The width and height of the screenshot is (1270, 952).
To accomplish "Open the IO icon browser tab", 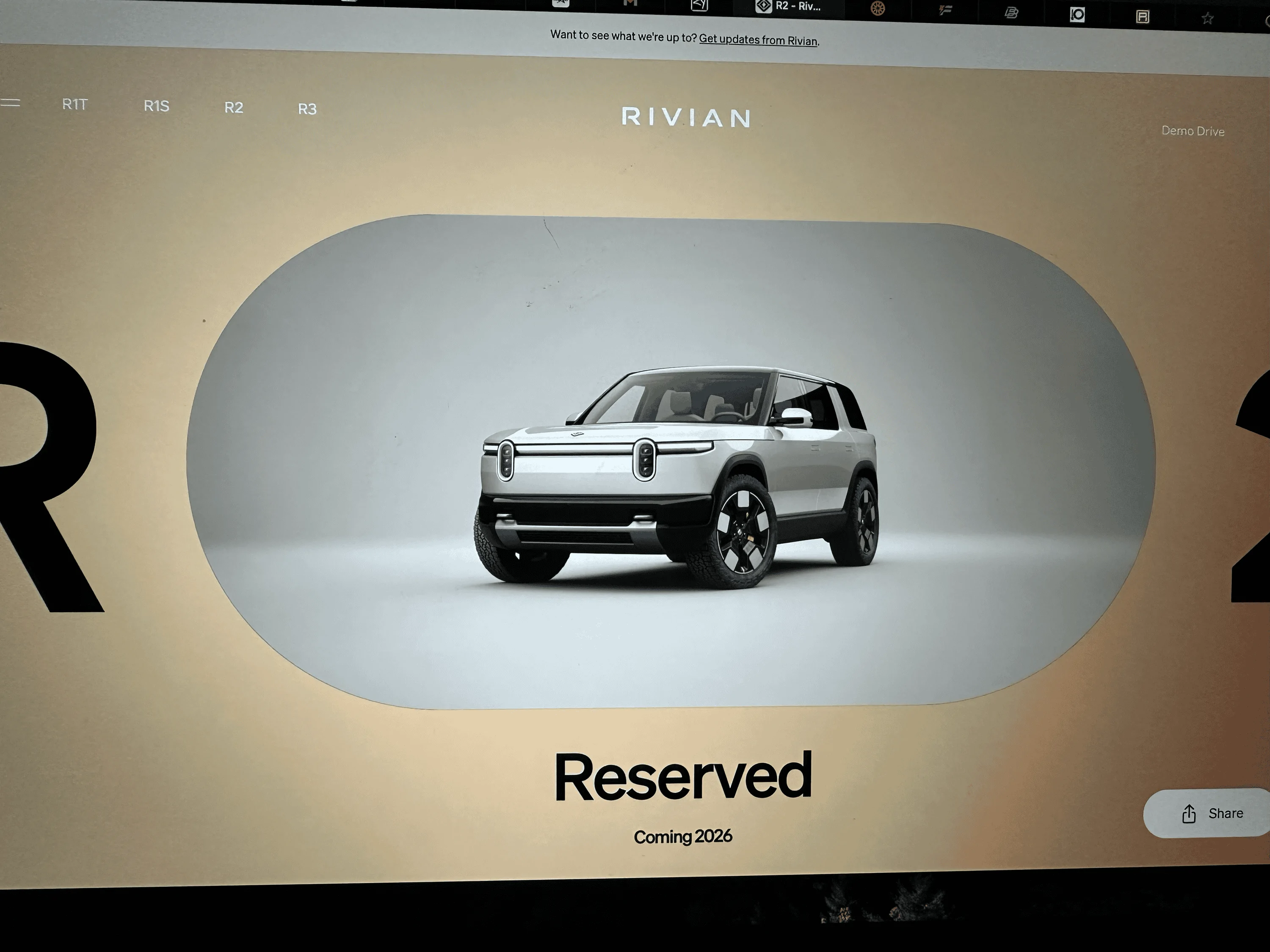I will (x=1077, y=15).
